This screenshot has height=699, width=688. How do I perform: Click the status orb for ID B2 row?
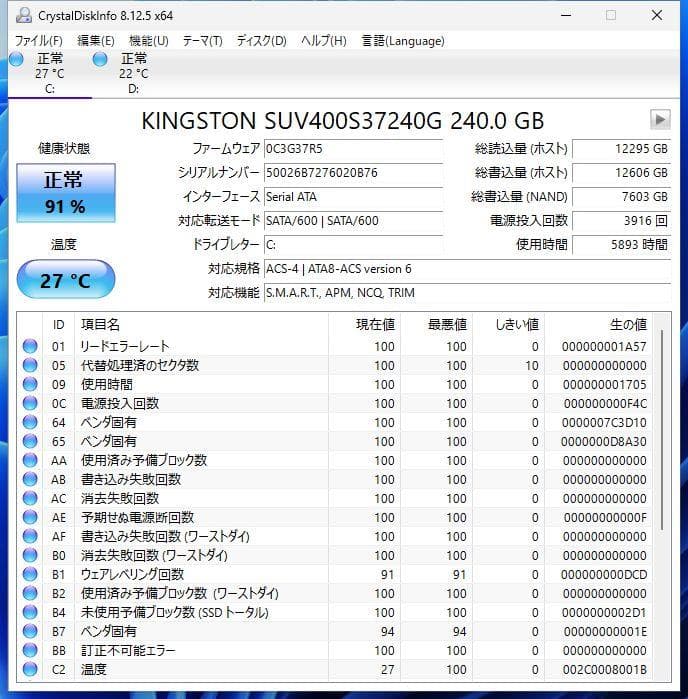(x=30, y=593)
